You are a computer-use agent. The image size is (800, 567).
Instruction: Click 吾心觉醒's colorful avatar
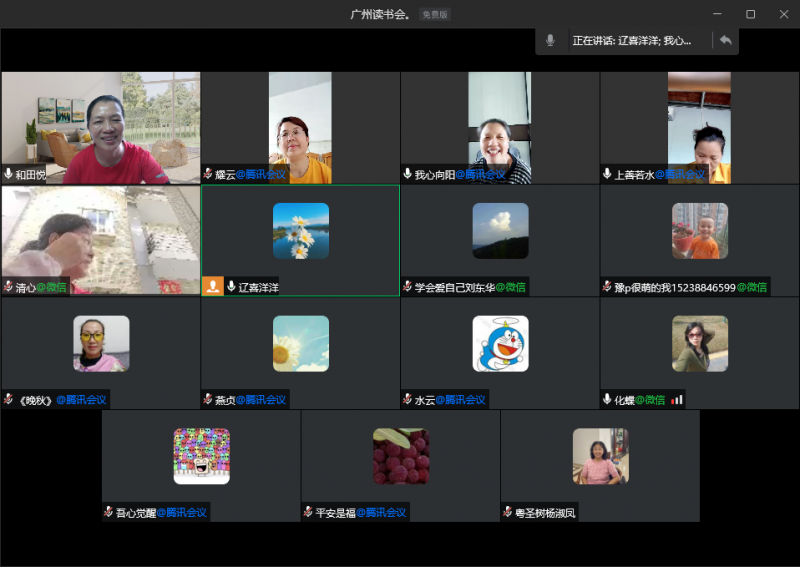coord(201,456)
